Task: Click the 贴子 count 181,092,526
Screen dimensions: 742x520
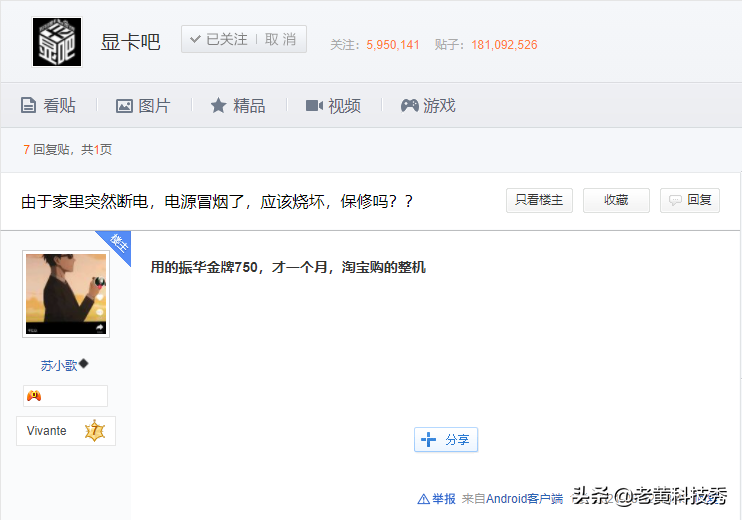Action: (x=504, y=45)
